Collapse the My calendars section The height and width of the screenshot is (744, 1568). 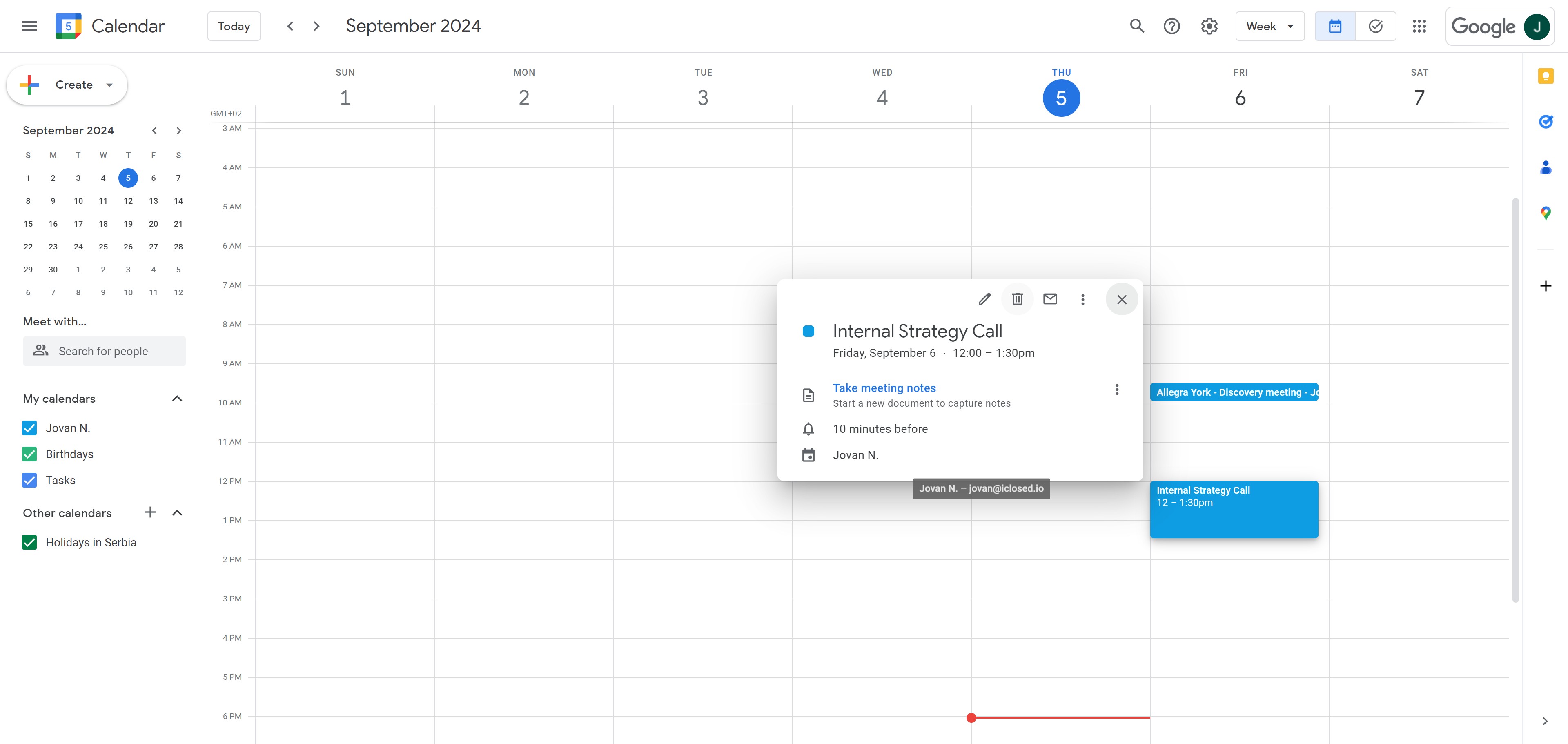pos(177,399)
